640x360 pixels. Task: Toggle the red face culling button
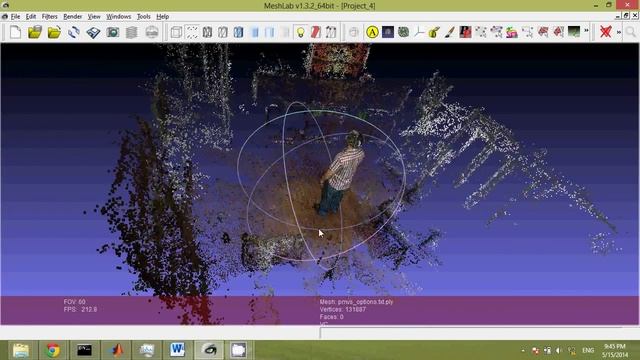316,32
